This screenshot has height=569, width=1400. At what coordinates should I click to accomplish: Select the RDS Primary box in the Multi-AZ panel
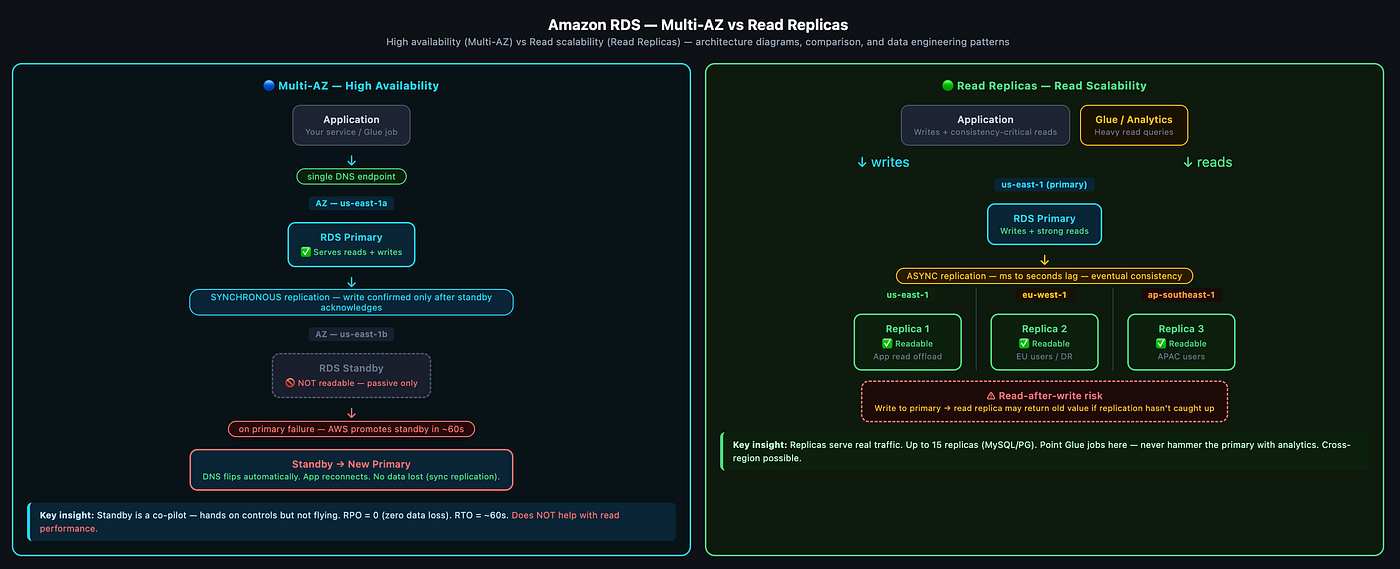pos(351,244)
